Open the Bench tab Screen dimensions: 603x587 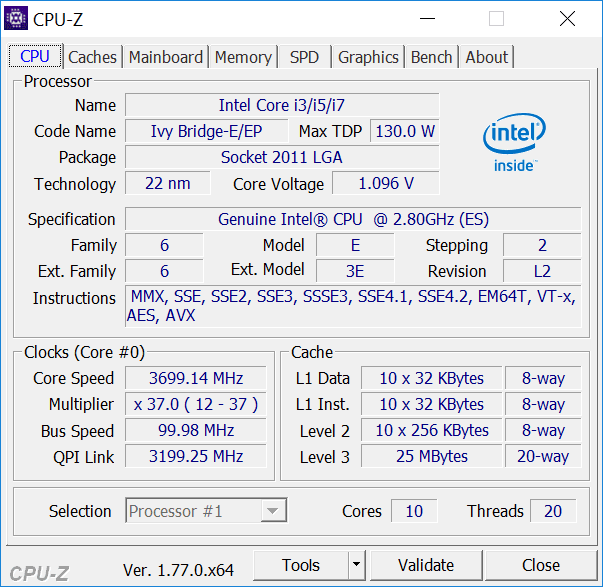(432, 57)
